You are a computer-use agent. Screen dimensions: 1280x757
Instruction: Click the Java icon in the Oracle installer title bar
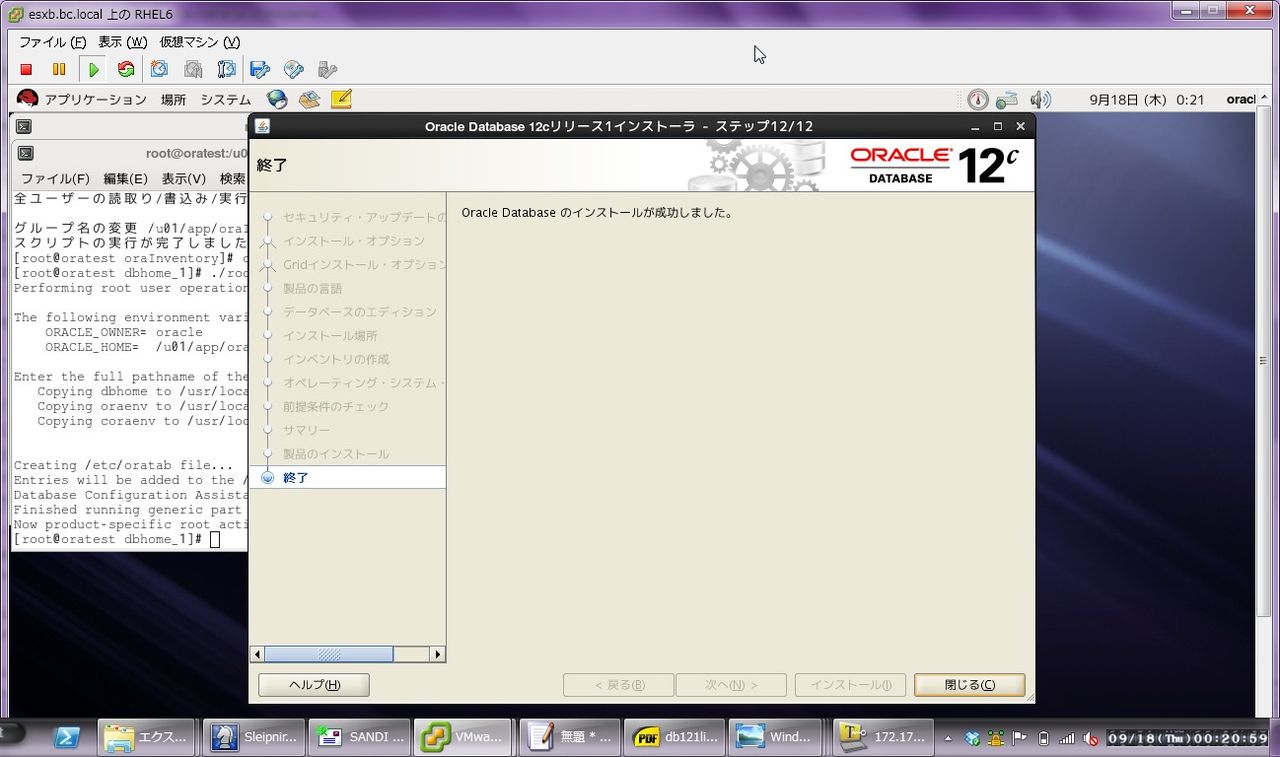pyautogui.click(x=262, y=126)
